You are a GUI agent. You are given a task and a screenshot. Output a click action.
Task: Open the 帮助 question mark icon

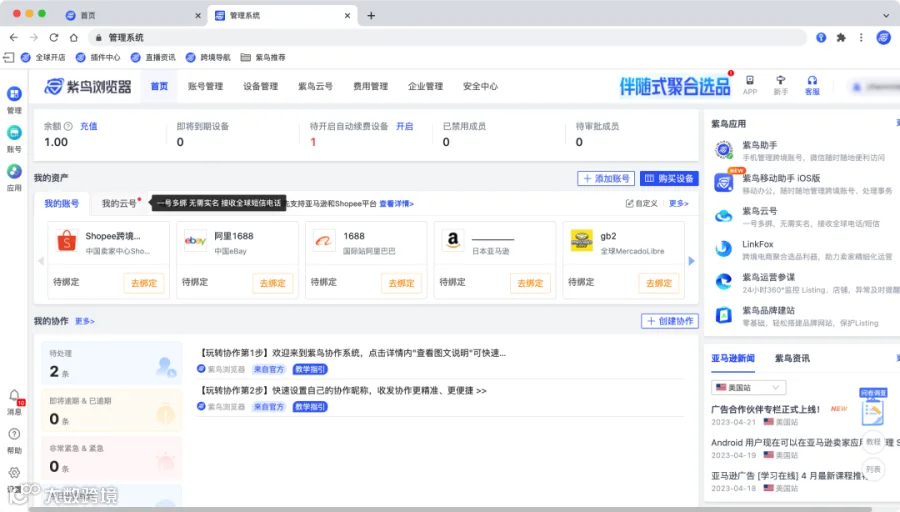(x=14, y=435)
